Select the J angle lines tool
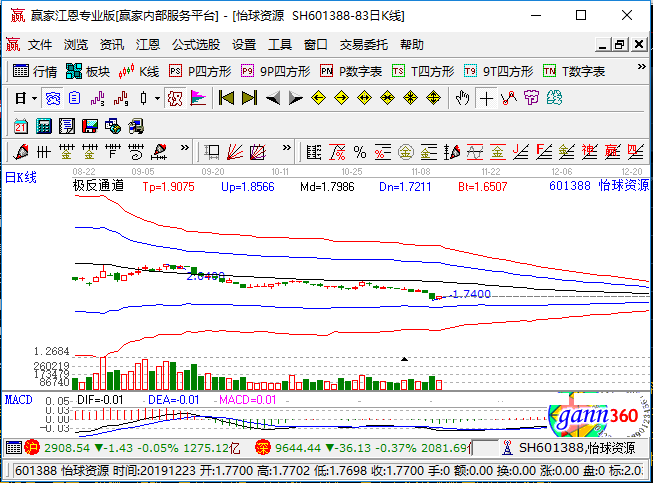The height and width of the screenshot is (483, 653). tap(521, 152)
